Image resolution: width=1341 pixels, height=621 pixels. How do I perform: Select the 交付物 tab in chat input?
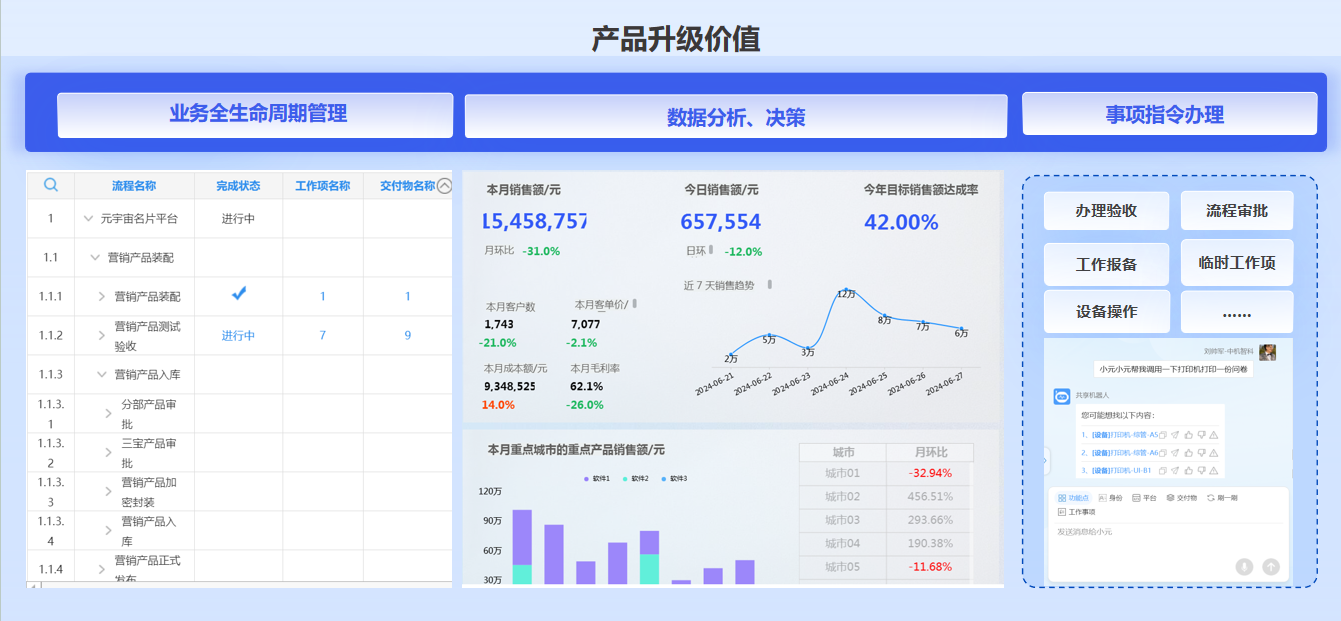(1181, 497)
